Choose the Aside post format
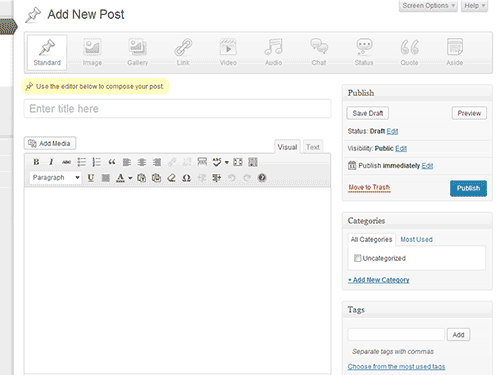500x375 pixels. (455, 52)
